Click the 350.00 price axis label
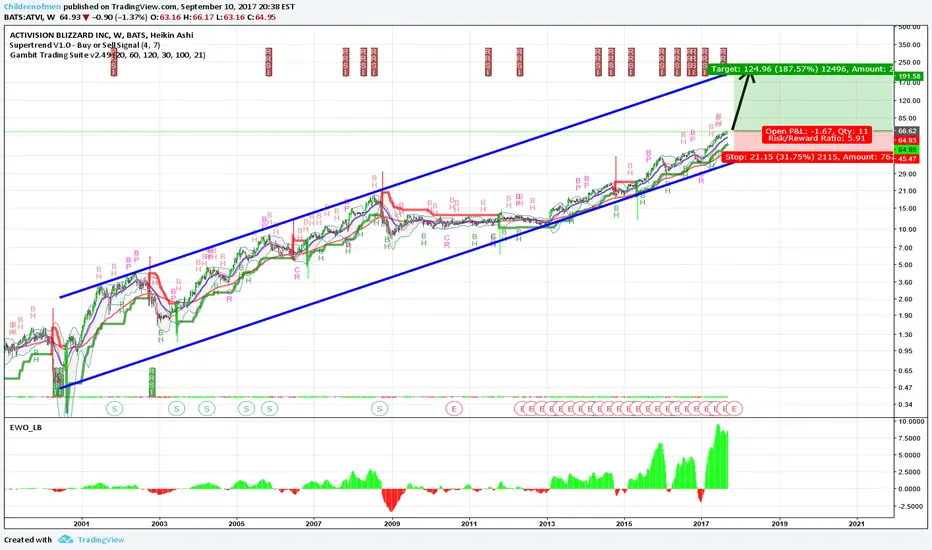The image size is (932, 550). 909,45
